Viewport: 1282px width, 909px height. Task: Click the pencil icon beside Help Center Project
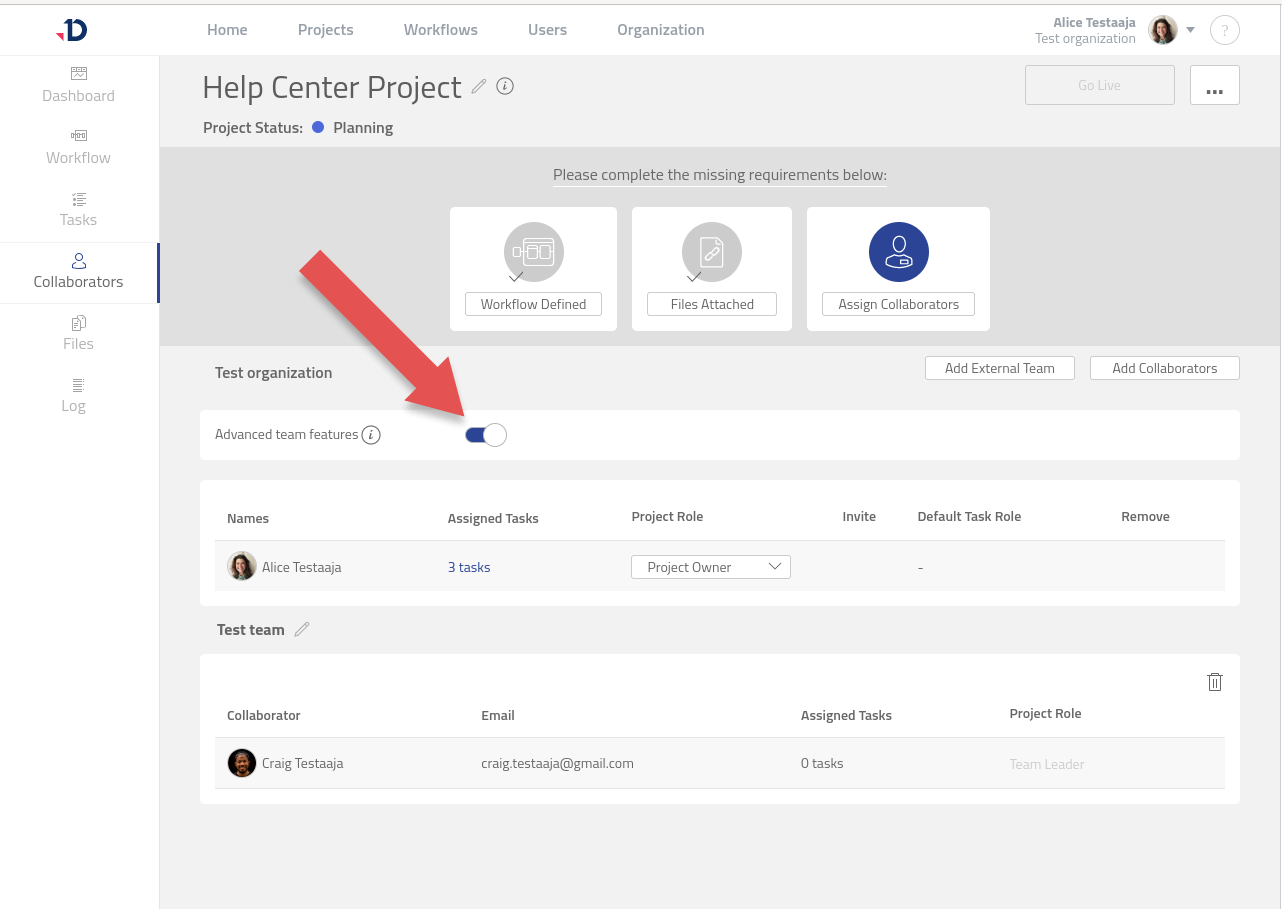coord(479,87)
